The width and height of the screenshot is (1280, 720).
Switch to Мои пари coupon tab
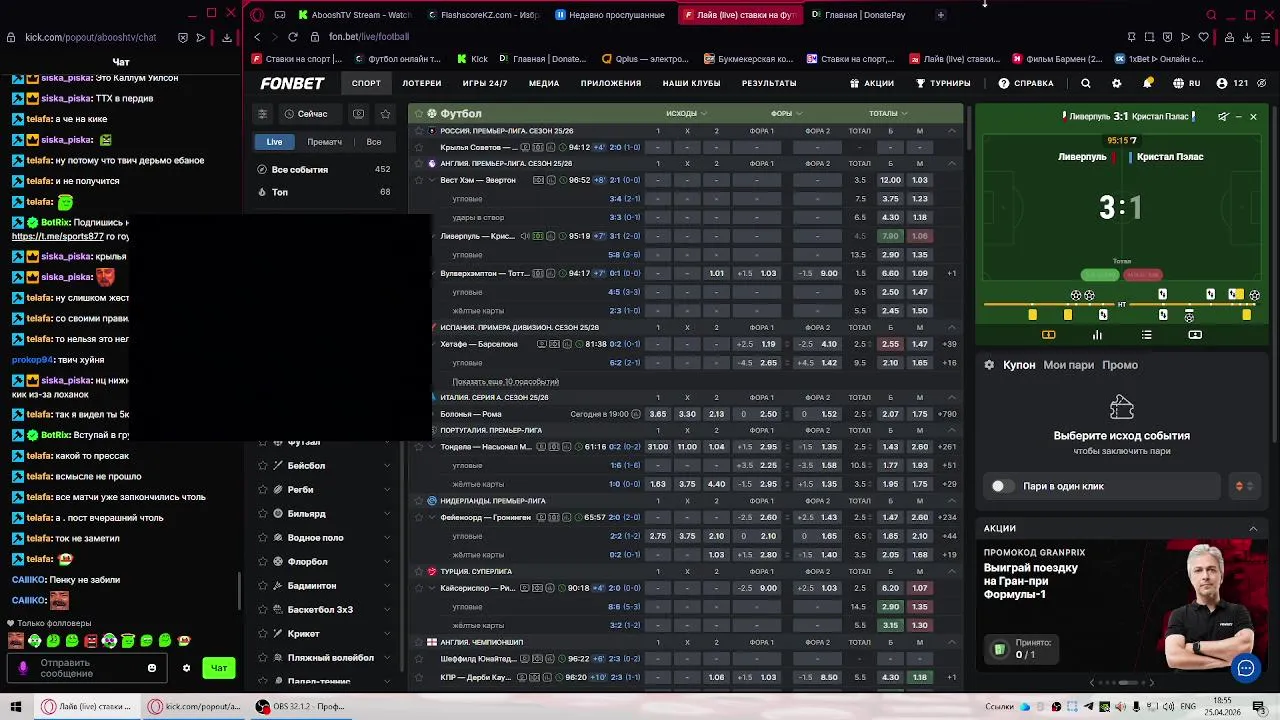coord(1069,365)
